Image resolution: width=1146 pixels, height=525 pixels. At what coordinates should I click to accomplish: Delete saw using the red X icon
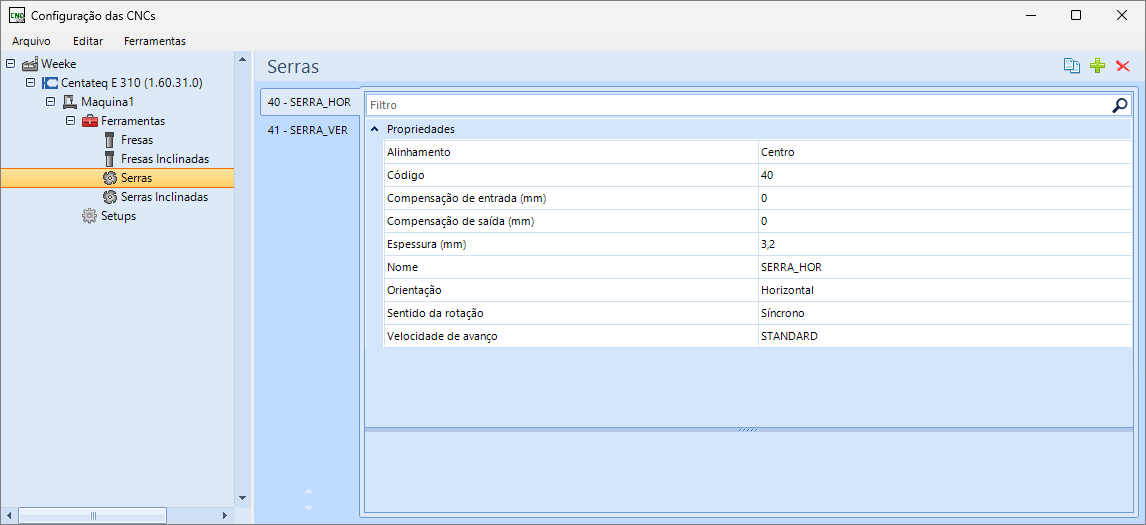pyautogui.click(x=1123, y=67)
